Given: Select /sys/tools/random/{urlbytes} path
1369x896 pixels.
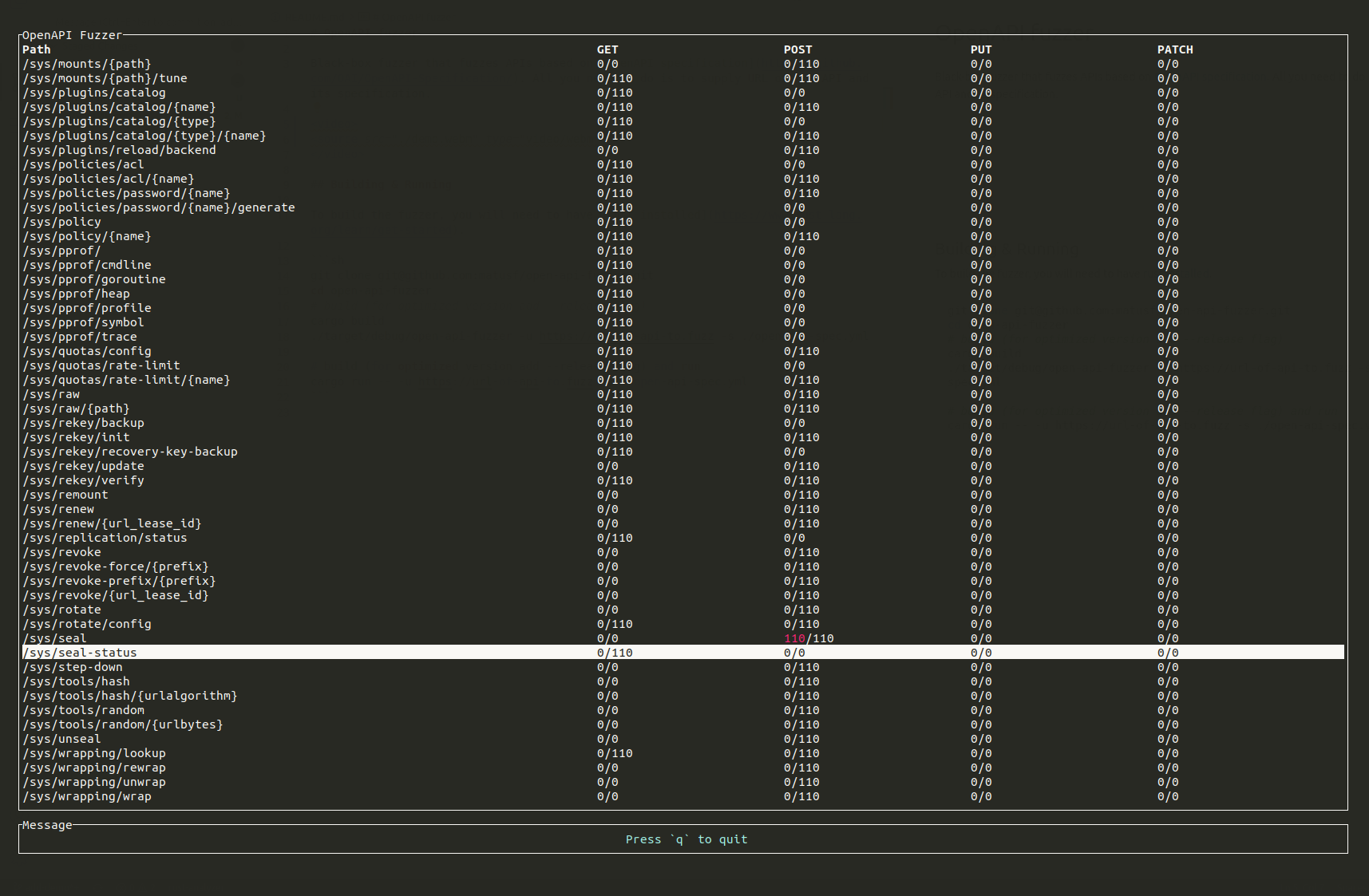Looking at the screenshot, I should [x=123, y=724].
